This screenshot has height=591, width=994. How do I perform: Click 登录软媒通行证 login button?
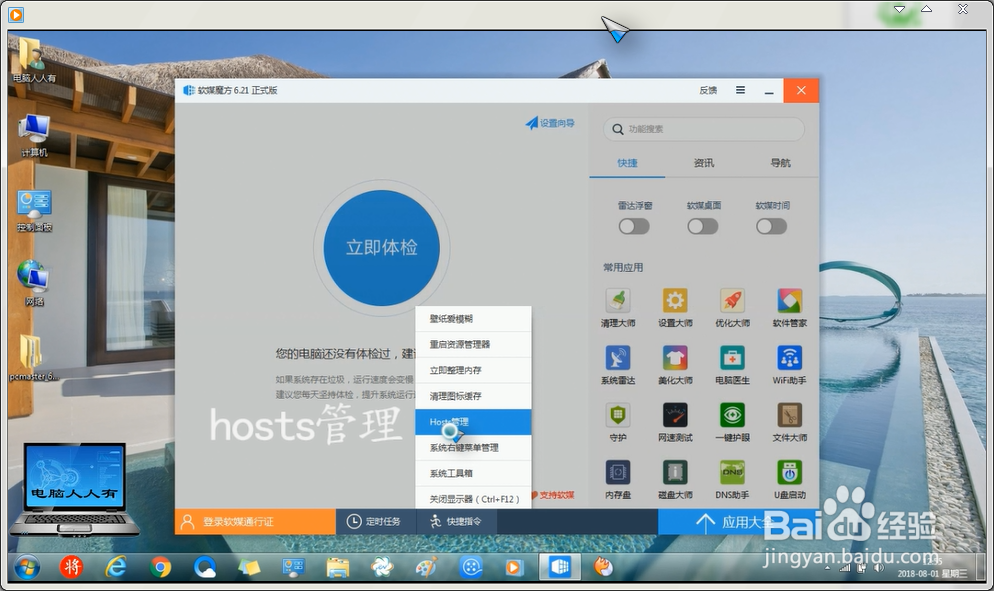tap(255, 522)
